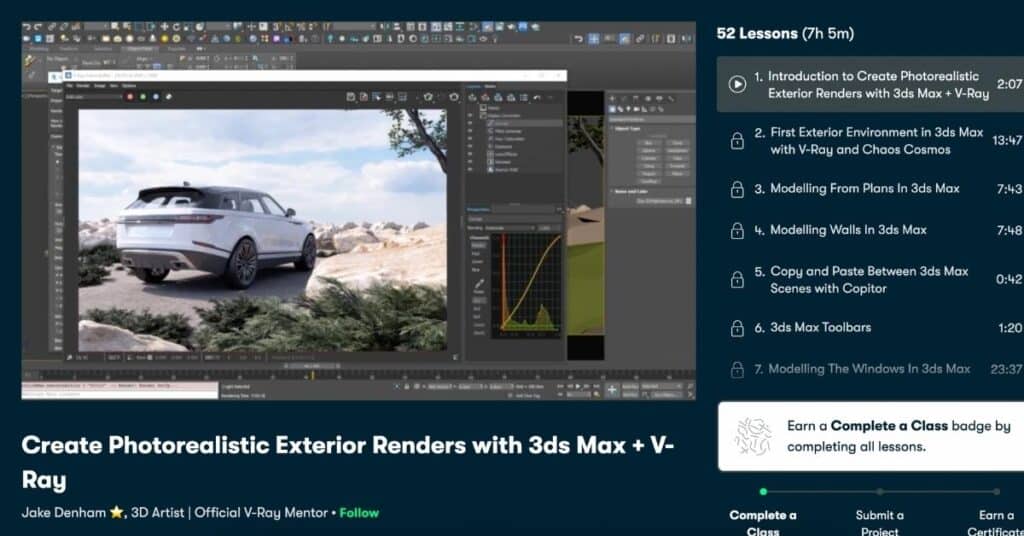Follow Jake Denham with the green Follow link
The width and height of the screenshot is (1024, 536).
(x=359, y=512)
